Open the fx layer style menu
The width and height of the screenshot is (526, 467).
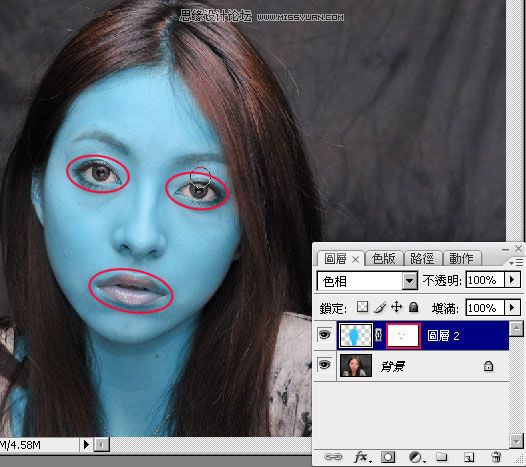(x=362, y=457)
